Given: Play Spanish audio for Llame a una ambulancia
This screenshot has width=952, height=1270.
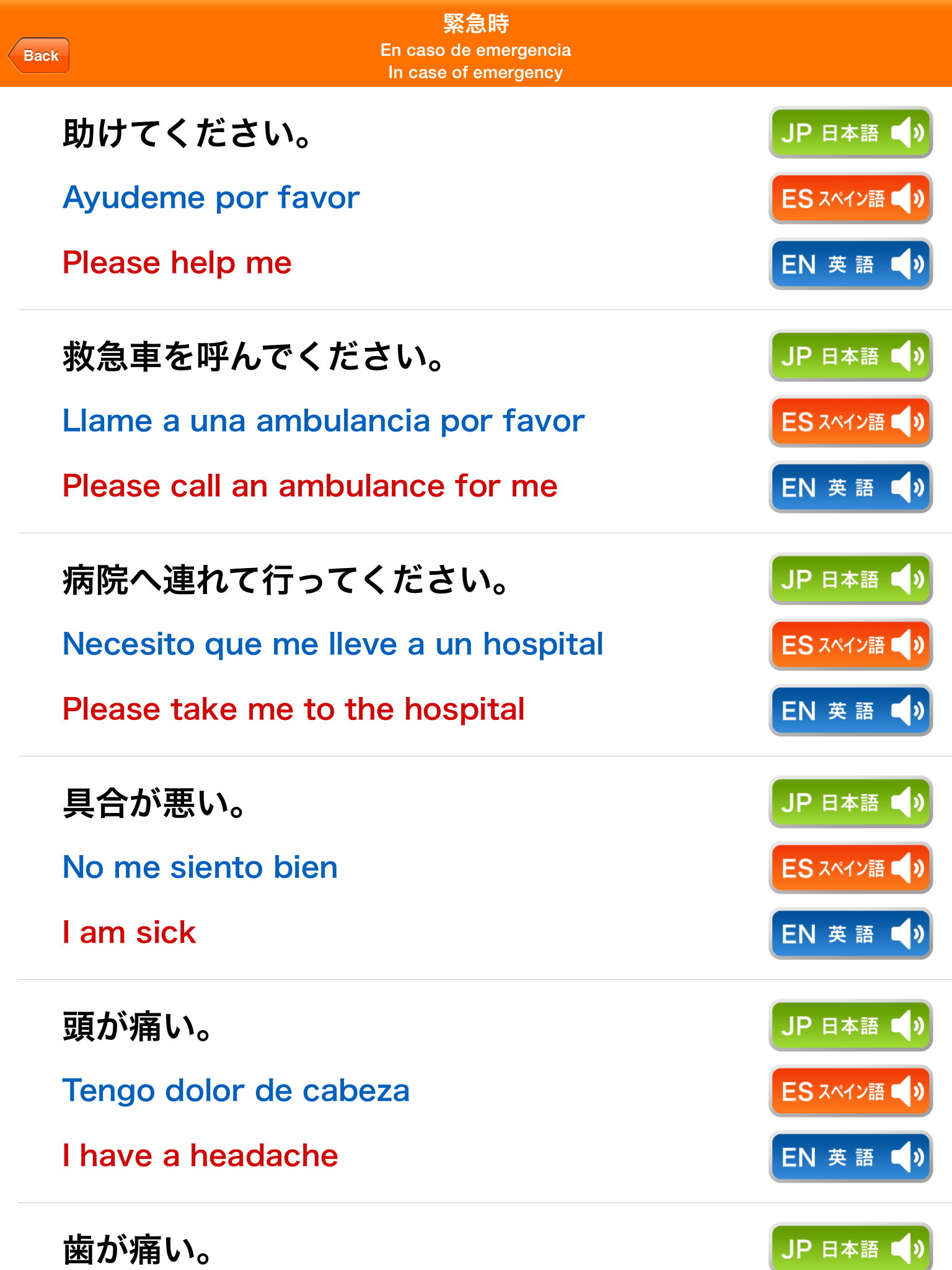Looking at the screenshot, I should point(850,422).
